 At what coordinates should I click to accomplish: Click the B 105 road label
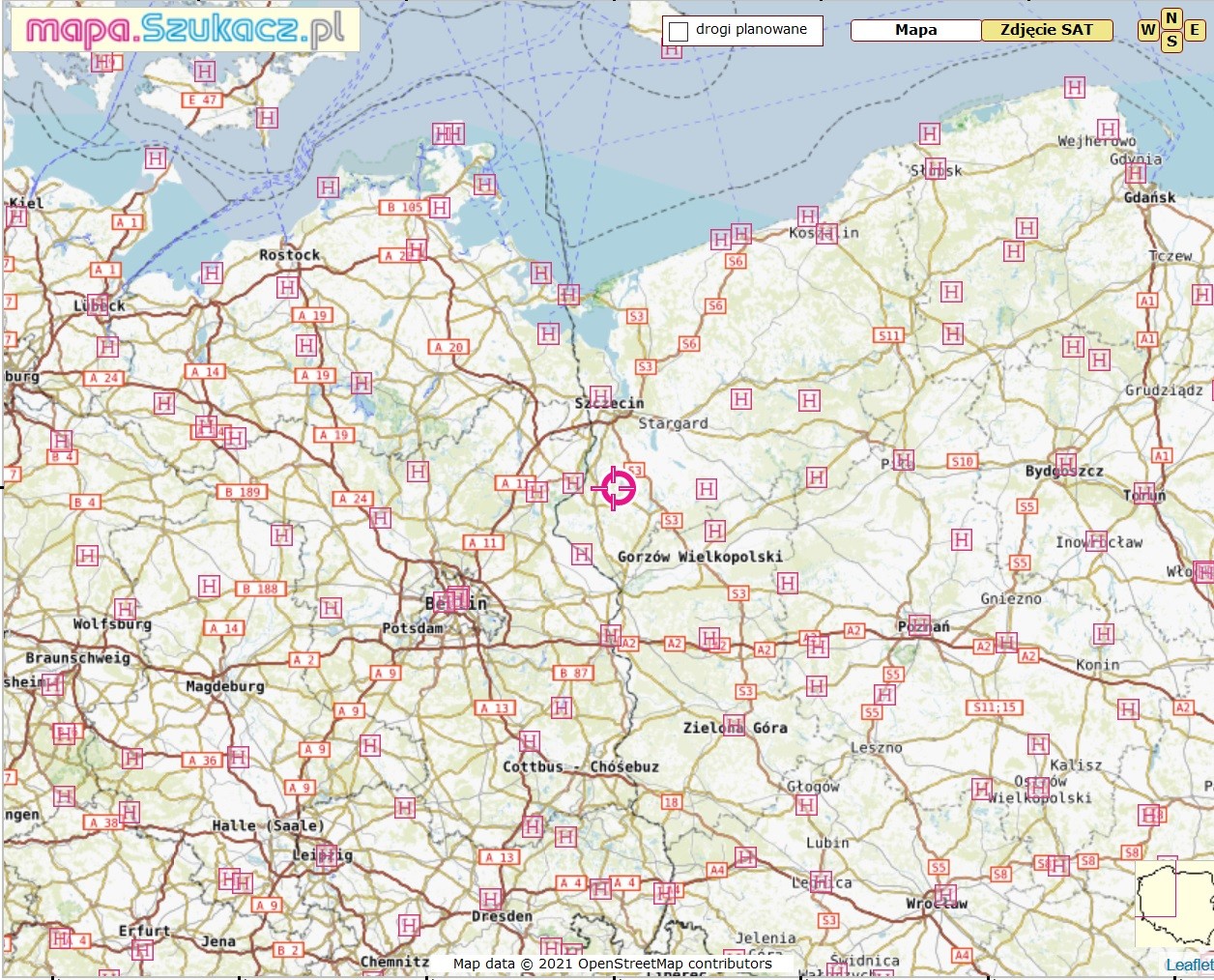pyautogui.click(x=404, y=207)
